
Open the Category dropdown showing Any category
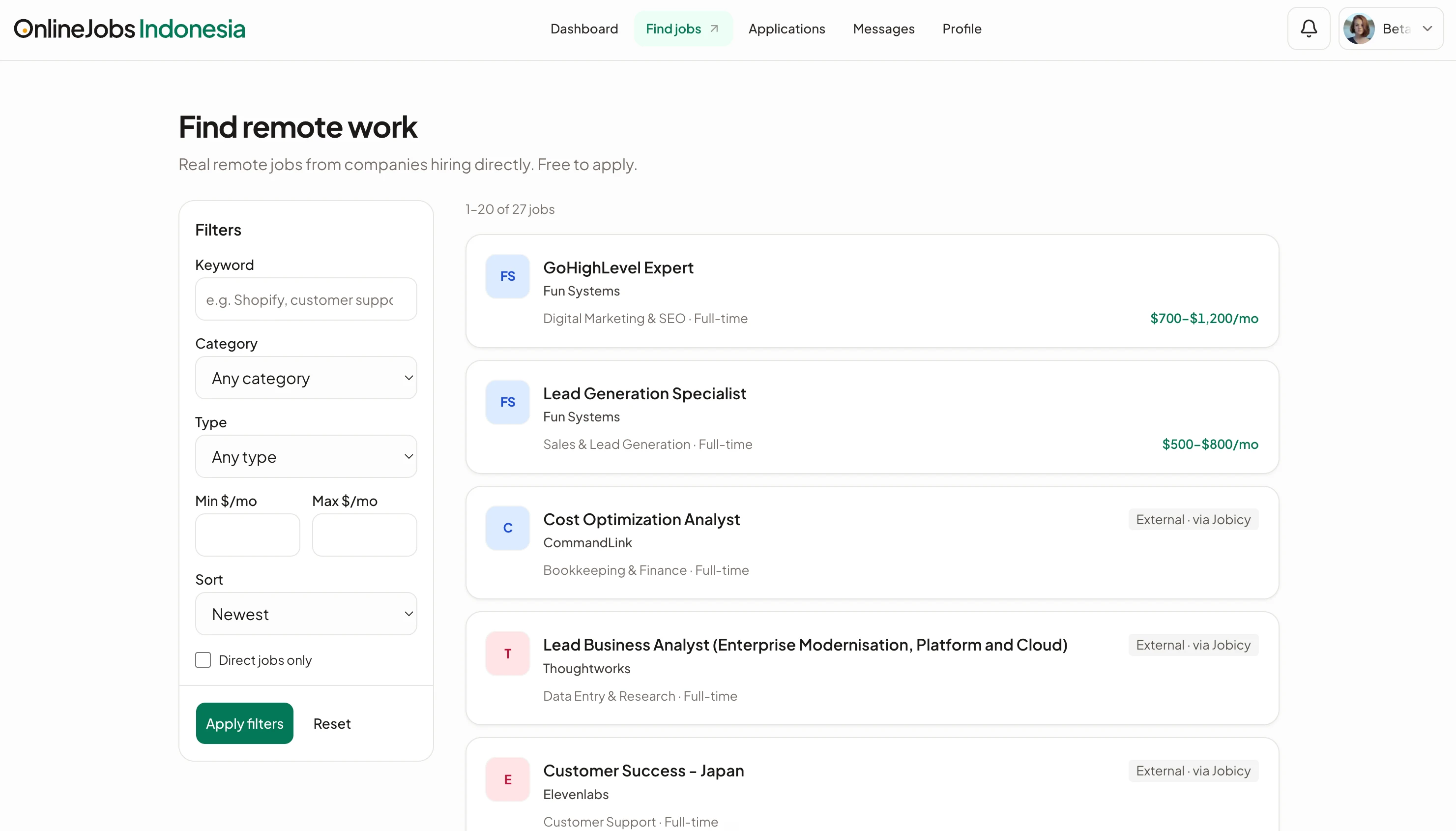[x=306, y=378]
